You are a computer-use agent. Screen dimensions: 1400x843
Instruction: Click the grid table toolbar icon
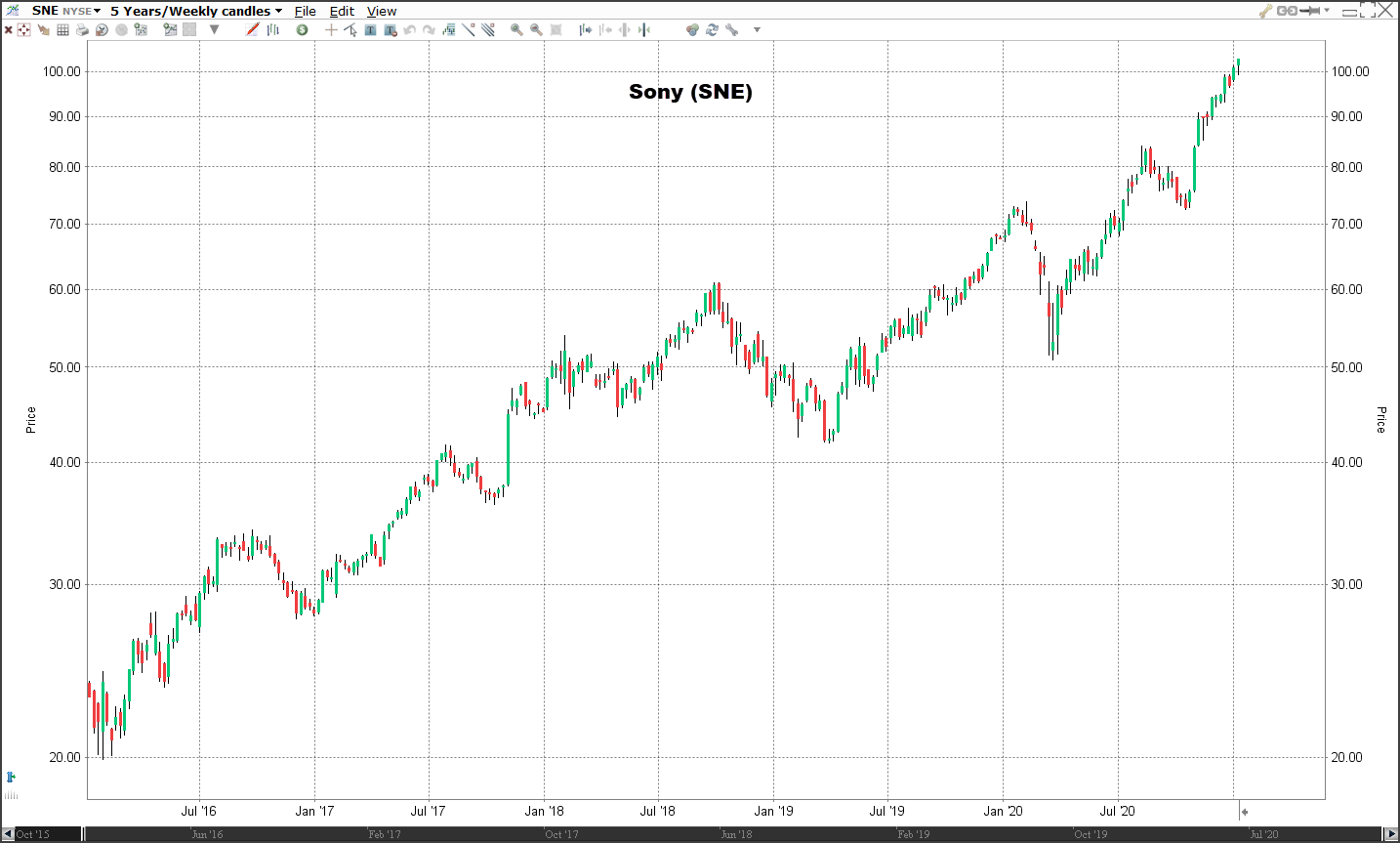63,30
